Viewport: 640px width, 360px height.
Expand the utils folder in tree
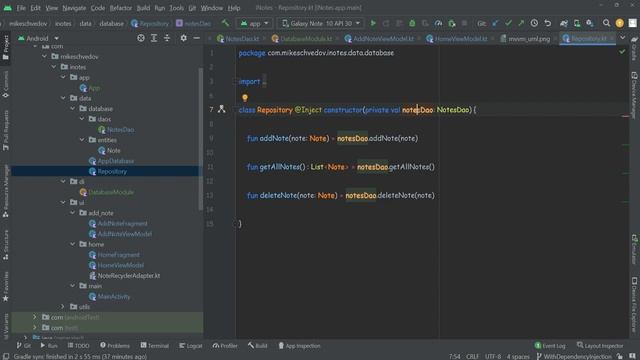point(63,306)
